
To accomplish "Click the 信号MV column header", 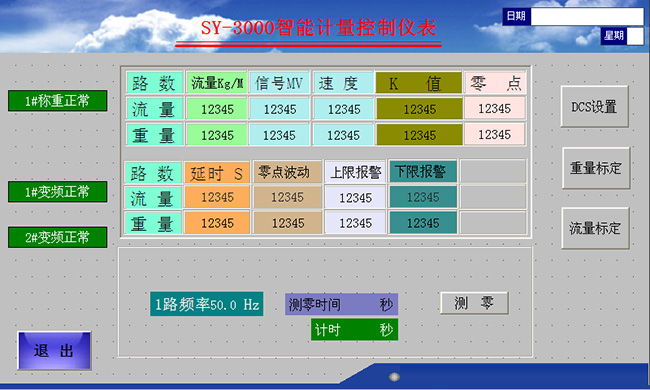I will pos(279,83).
